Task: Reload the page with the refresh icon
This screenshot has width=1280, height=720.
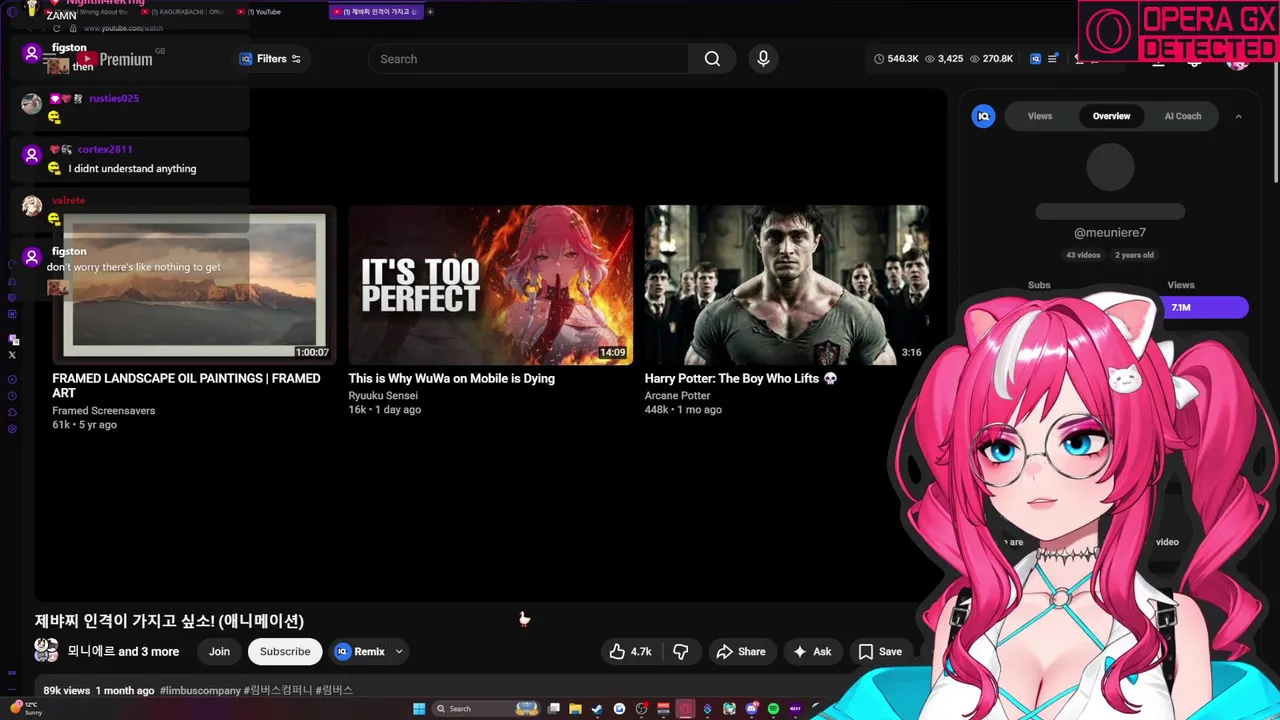Action: pyautogui.click(x=57, y=28)
